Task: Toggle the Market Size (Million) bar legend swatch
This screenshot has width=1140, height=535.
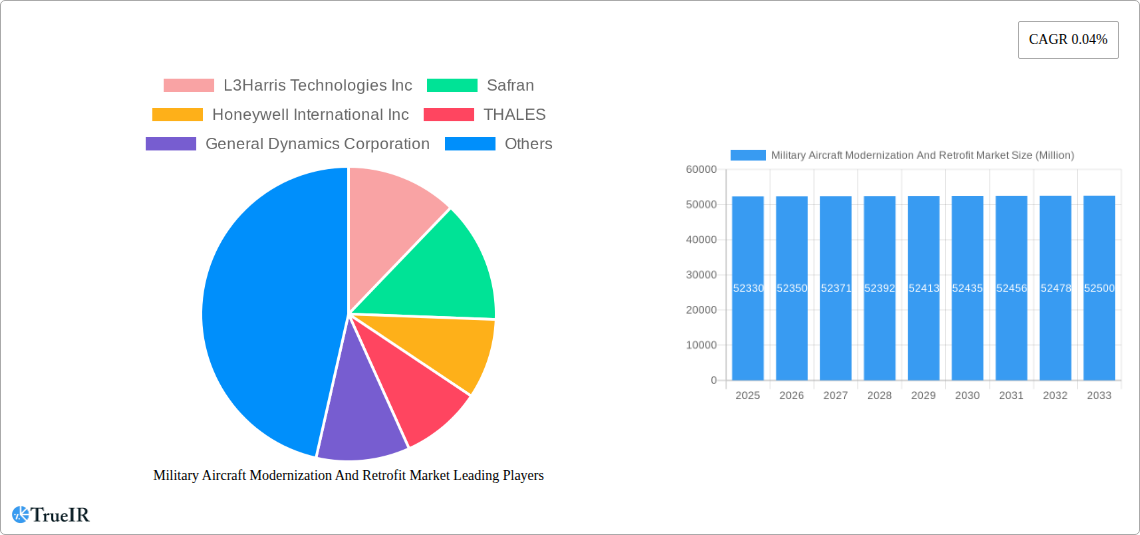Action: coord(748,155)
